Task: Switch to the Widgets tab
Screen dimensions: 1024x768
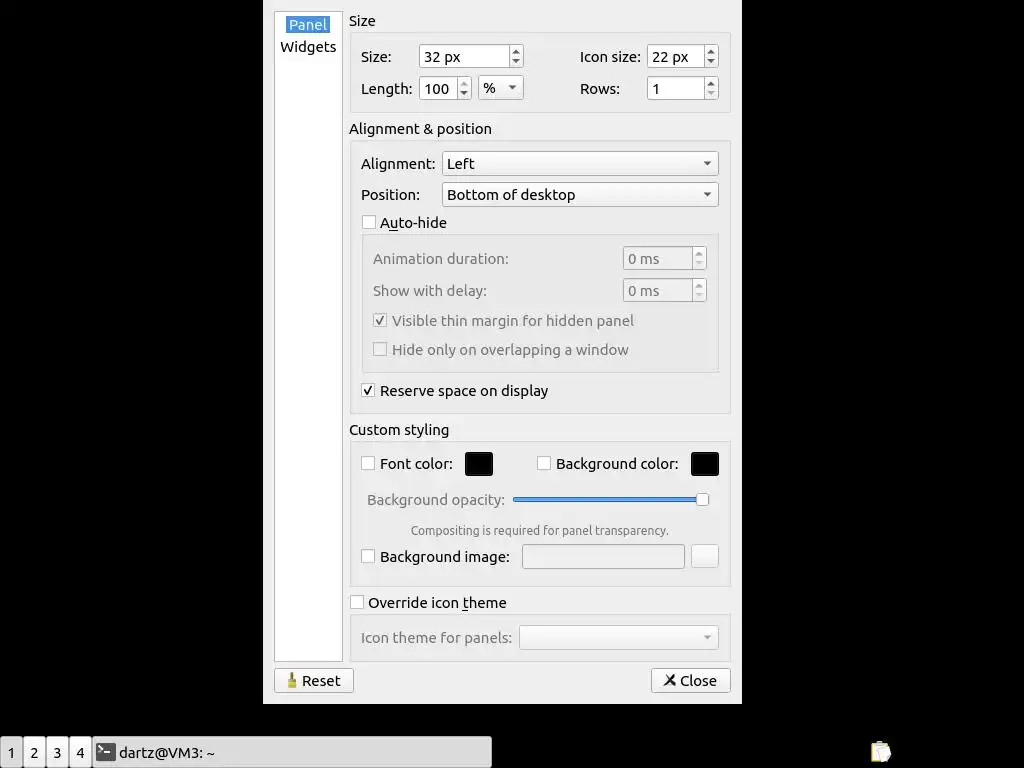Action: click(308, 47)
